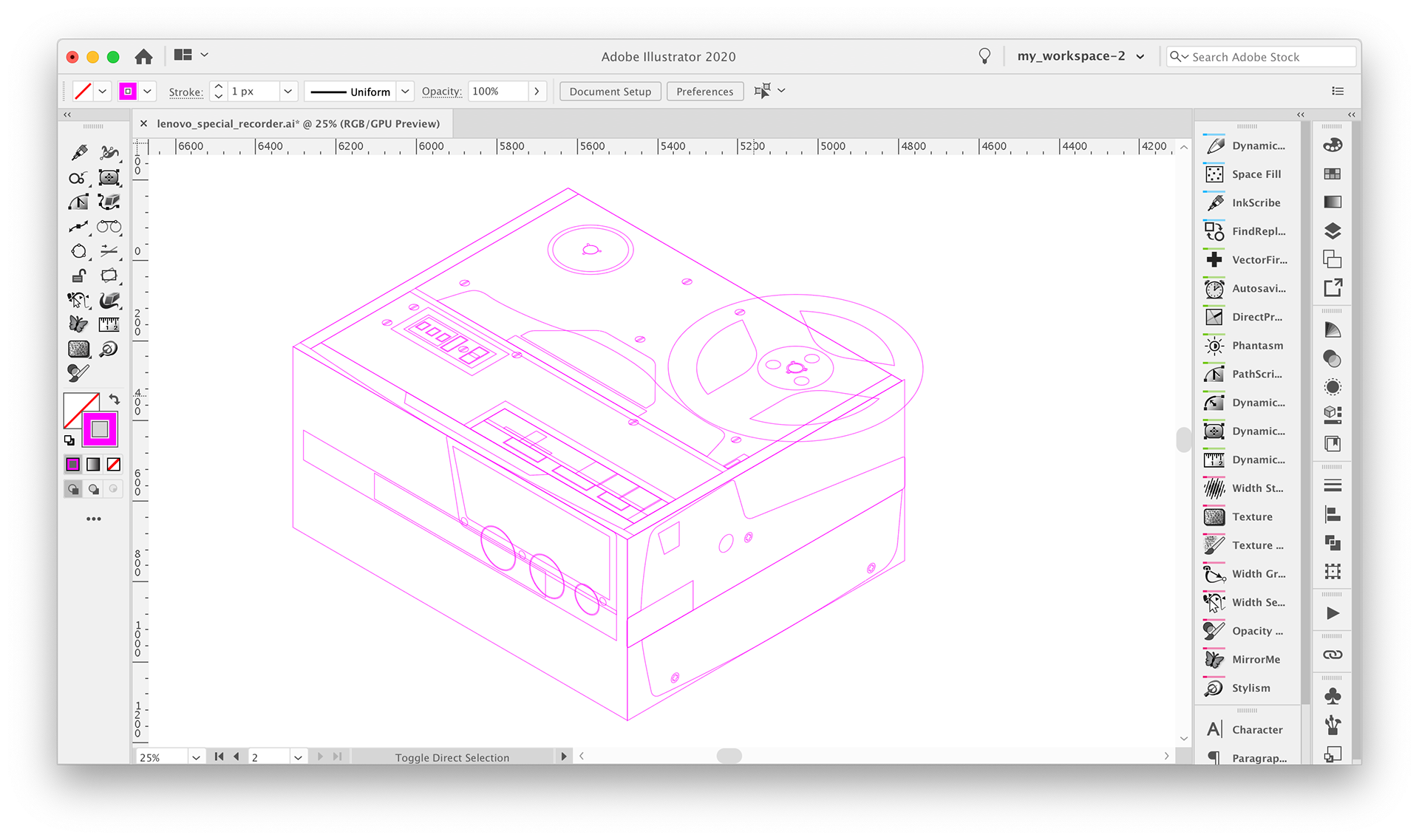
Task: Click the Preferences button
Action: coord(704,92)
